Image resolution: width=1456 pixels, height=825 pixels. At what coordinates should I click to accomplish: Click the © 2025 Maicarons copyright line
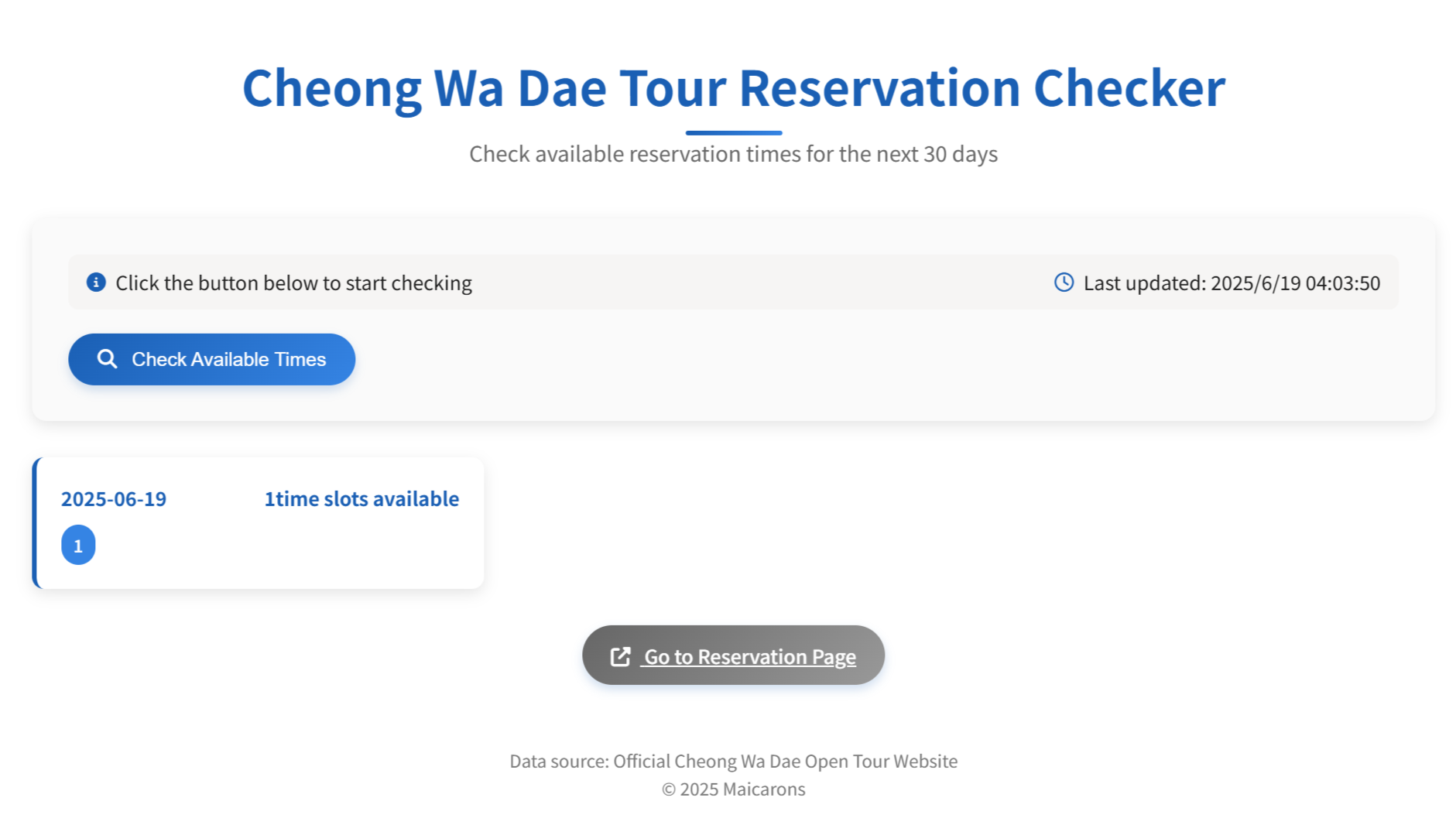tap(733, 789)
